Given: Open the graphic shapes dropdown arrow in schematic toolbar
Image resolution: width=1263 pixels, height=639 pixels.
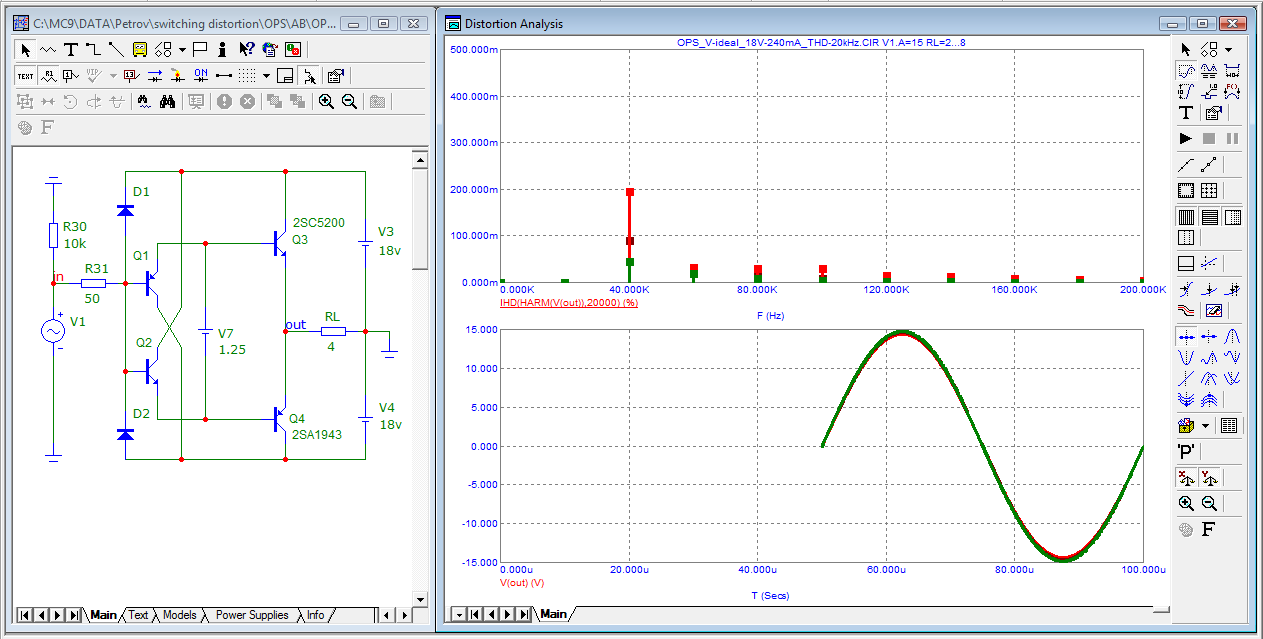Looking at the screenshot, I should tap(183, 49).
